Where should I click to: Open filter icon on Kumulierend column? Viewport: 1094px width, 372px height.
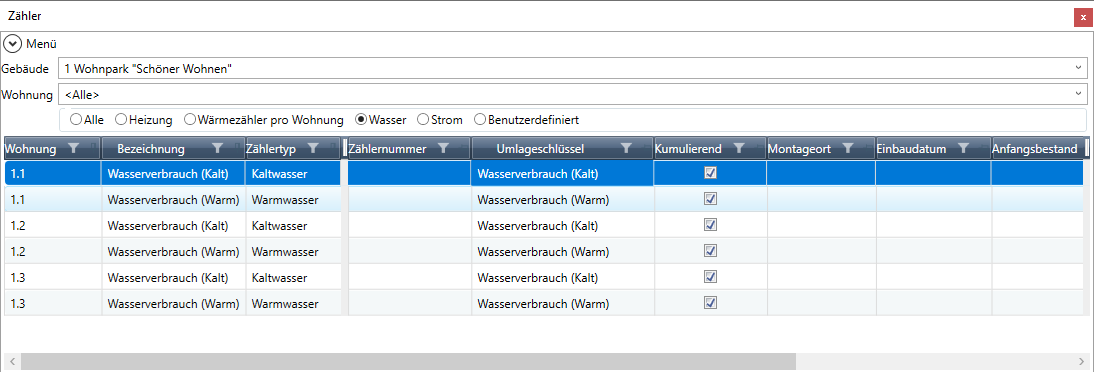click(740, 148)
